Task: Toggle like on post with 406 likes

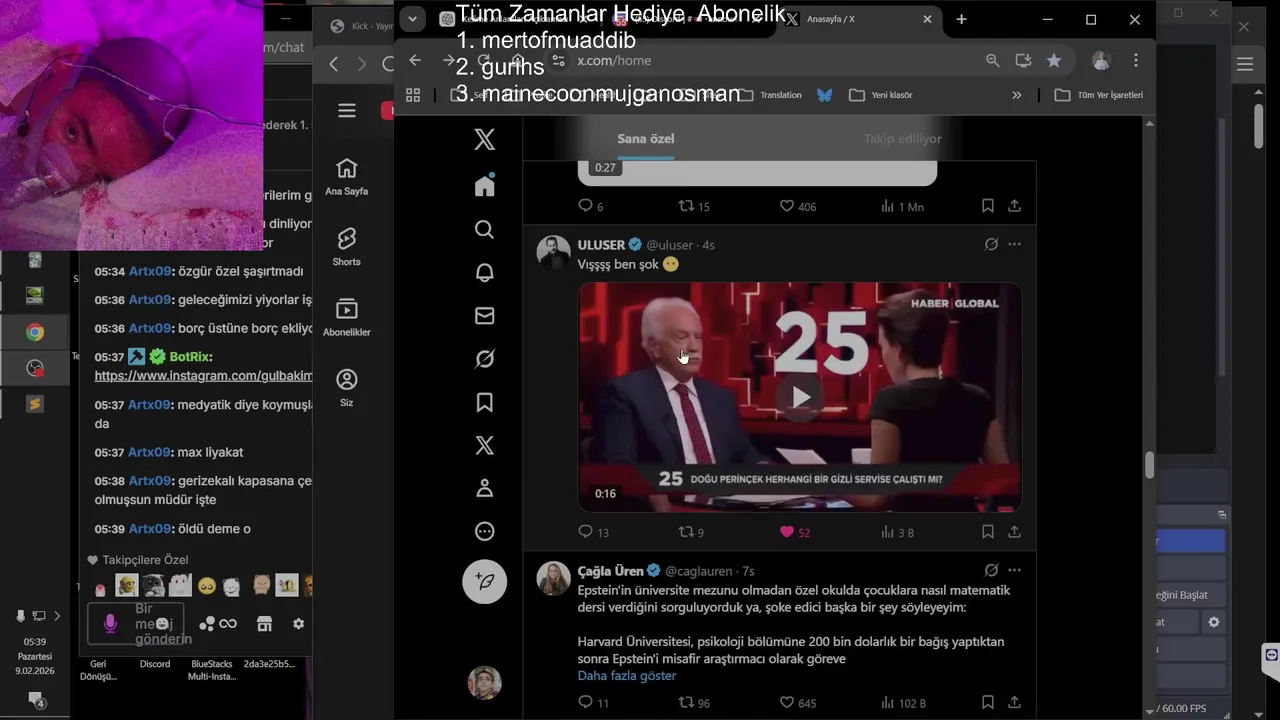Action: (x=798, y=206)
